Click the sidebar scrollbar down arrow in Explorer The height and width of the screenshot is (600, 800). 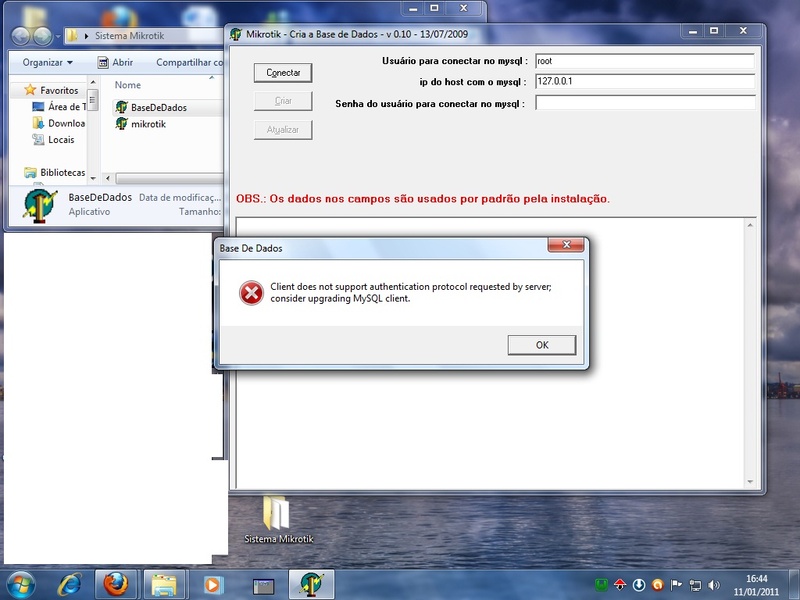(93, 178)
